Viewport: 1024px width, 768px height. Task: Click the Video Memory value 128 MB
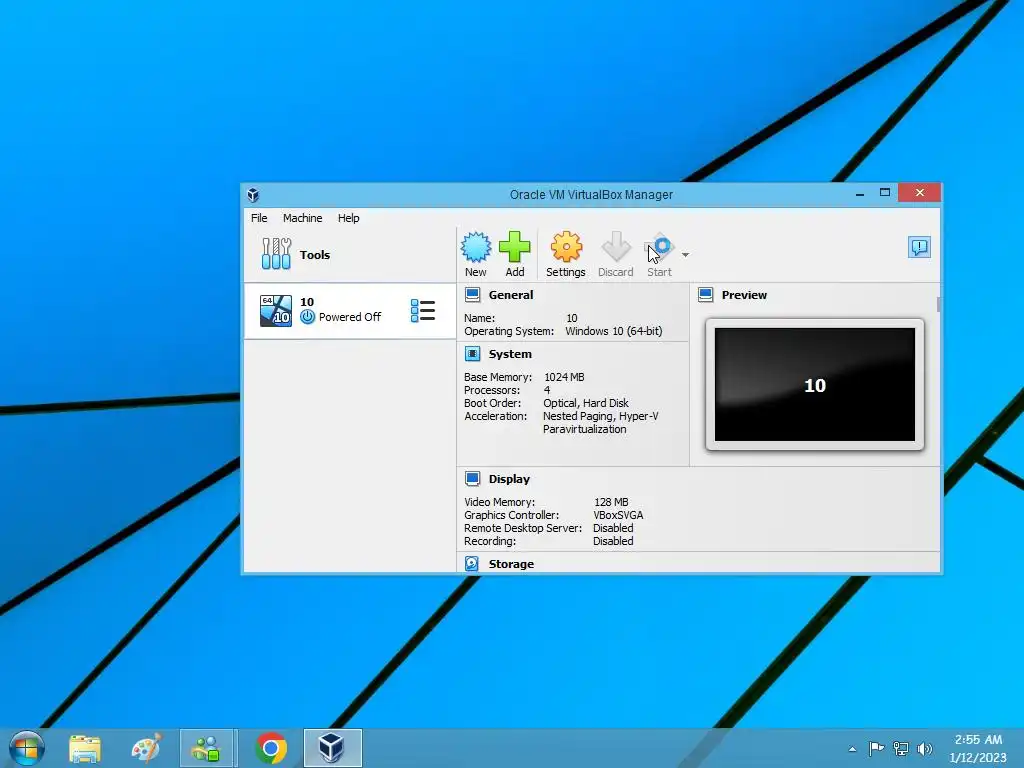(611, 502)
